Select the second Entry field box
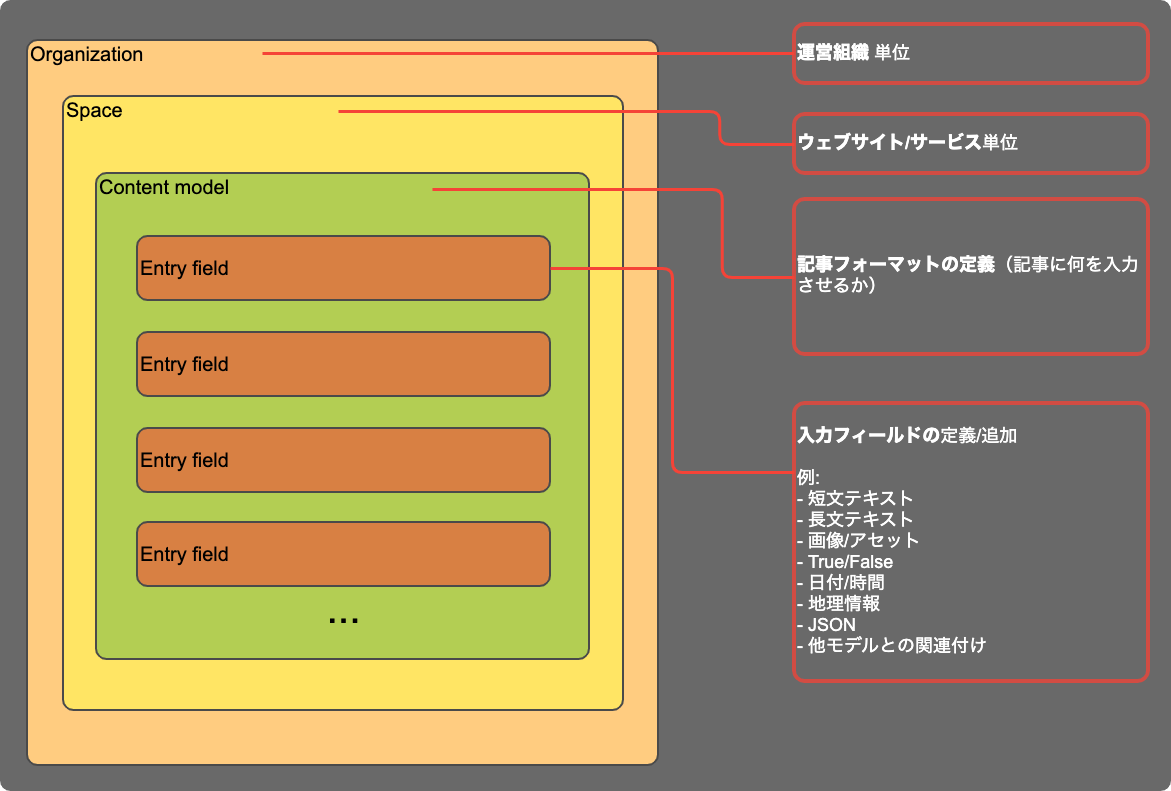1171x791 pixels. (343, 364)
